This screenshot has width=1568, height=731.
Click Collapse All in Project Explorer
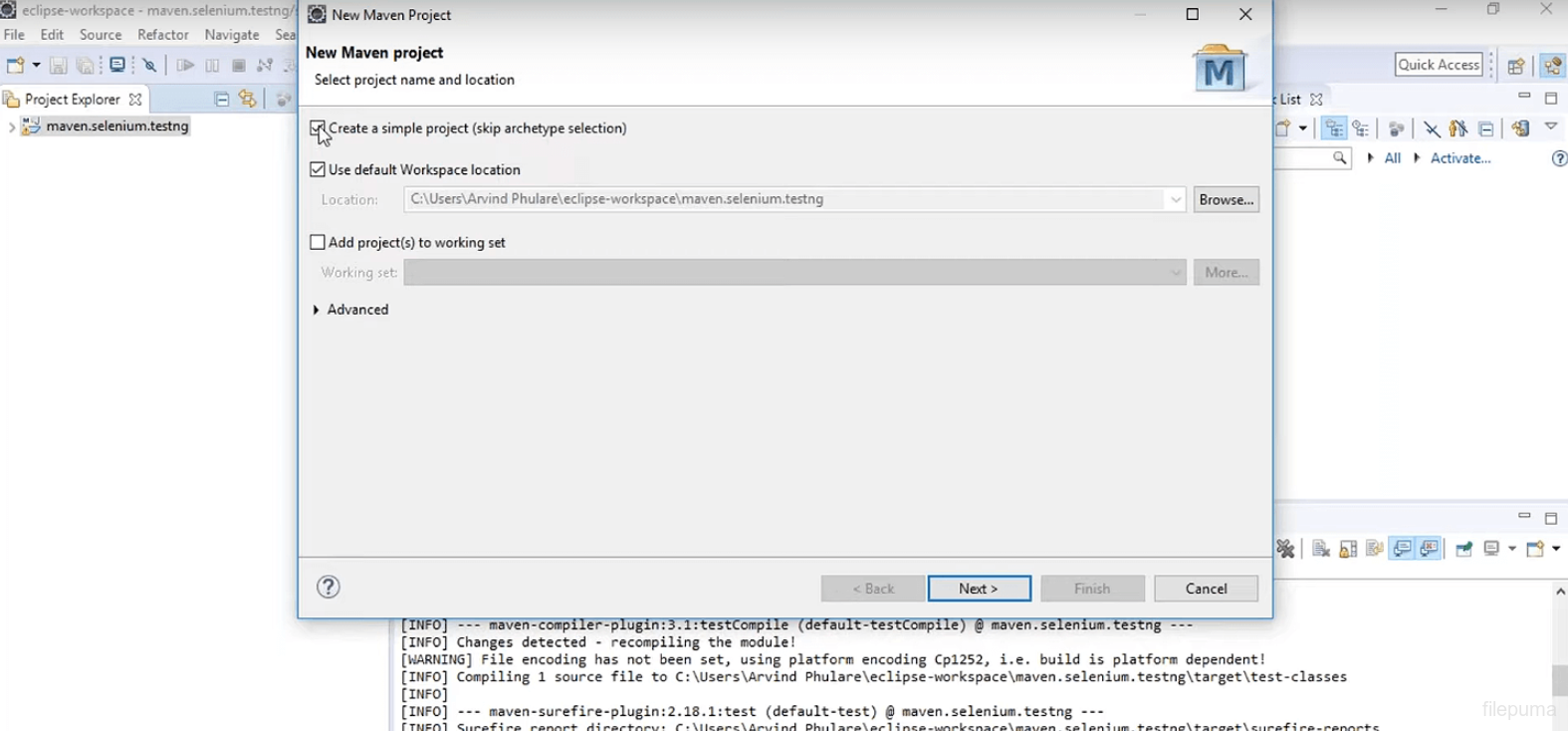(221, 99)
